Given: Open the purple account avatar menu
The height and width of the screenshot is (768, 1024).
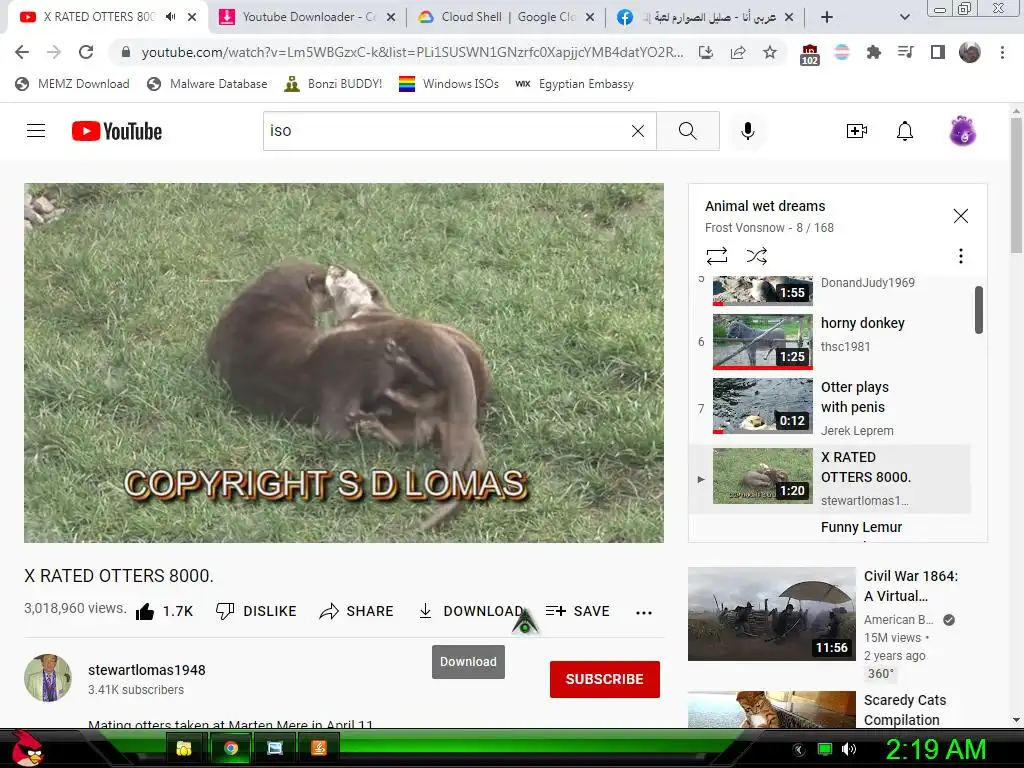Looking at the screenshot, I should click(963, 131).
